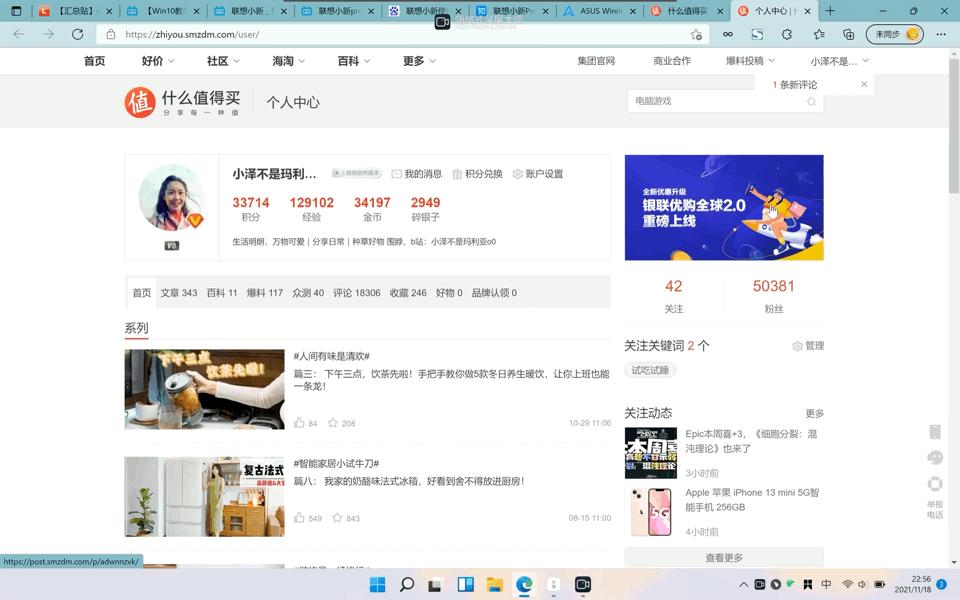Expand the 好价 navigation dropdown

coord(160,61)
